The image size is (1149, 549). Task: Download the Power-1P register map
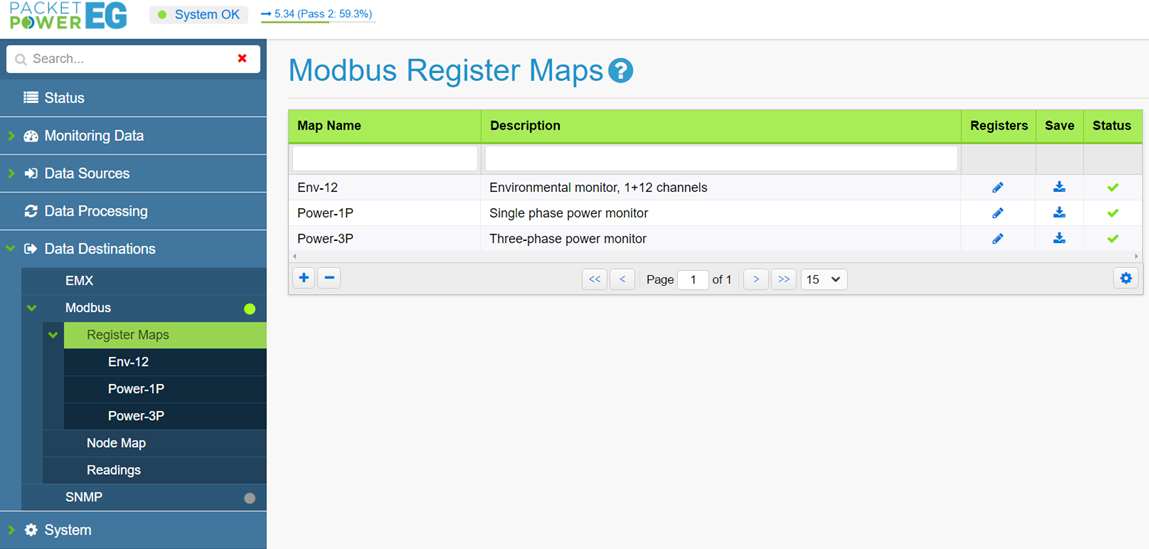1059,213
